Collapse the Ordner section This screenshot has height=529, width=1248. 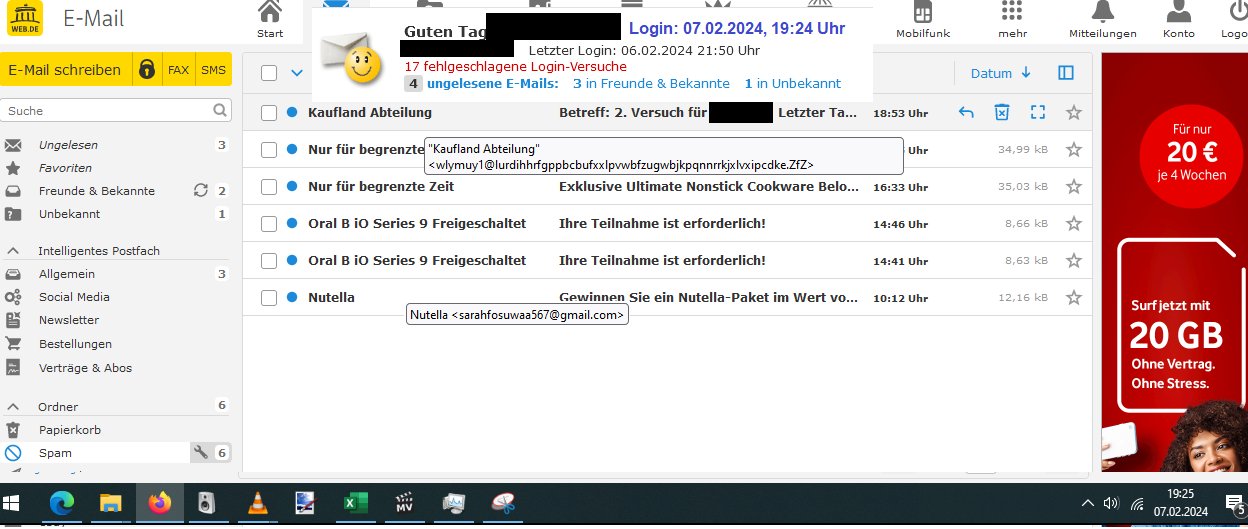point(13,407)
